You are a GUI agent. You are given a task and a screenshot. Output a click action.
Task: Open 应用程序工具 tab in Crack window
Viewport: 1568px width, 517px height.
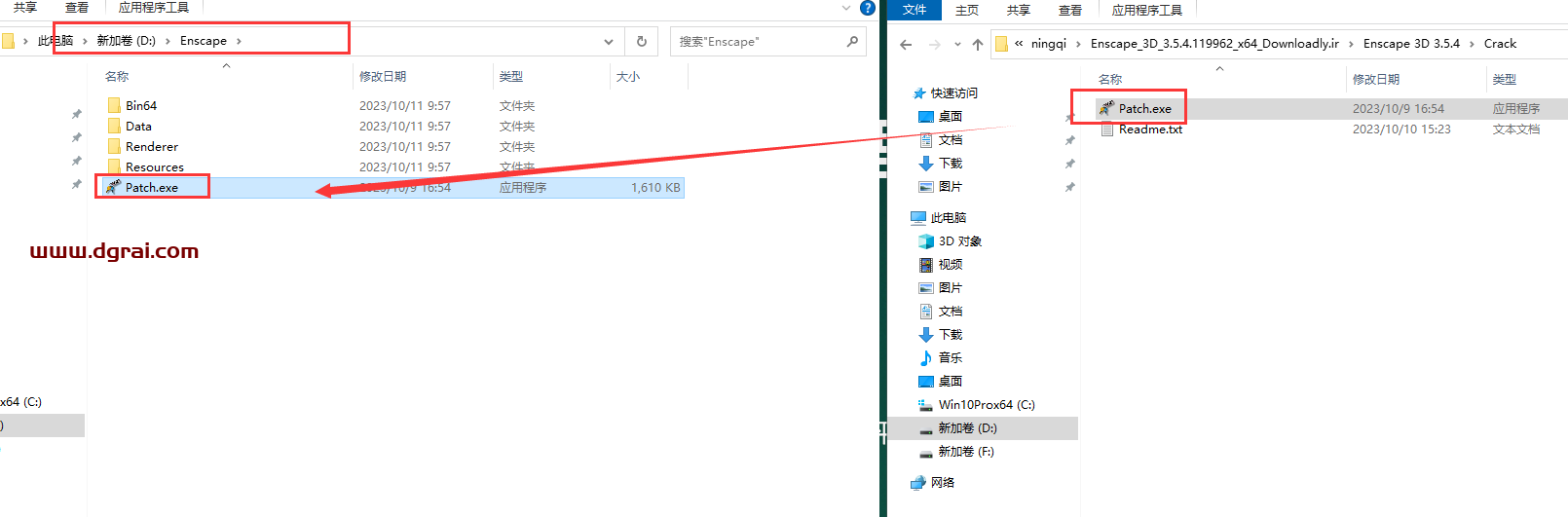1147,10
